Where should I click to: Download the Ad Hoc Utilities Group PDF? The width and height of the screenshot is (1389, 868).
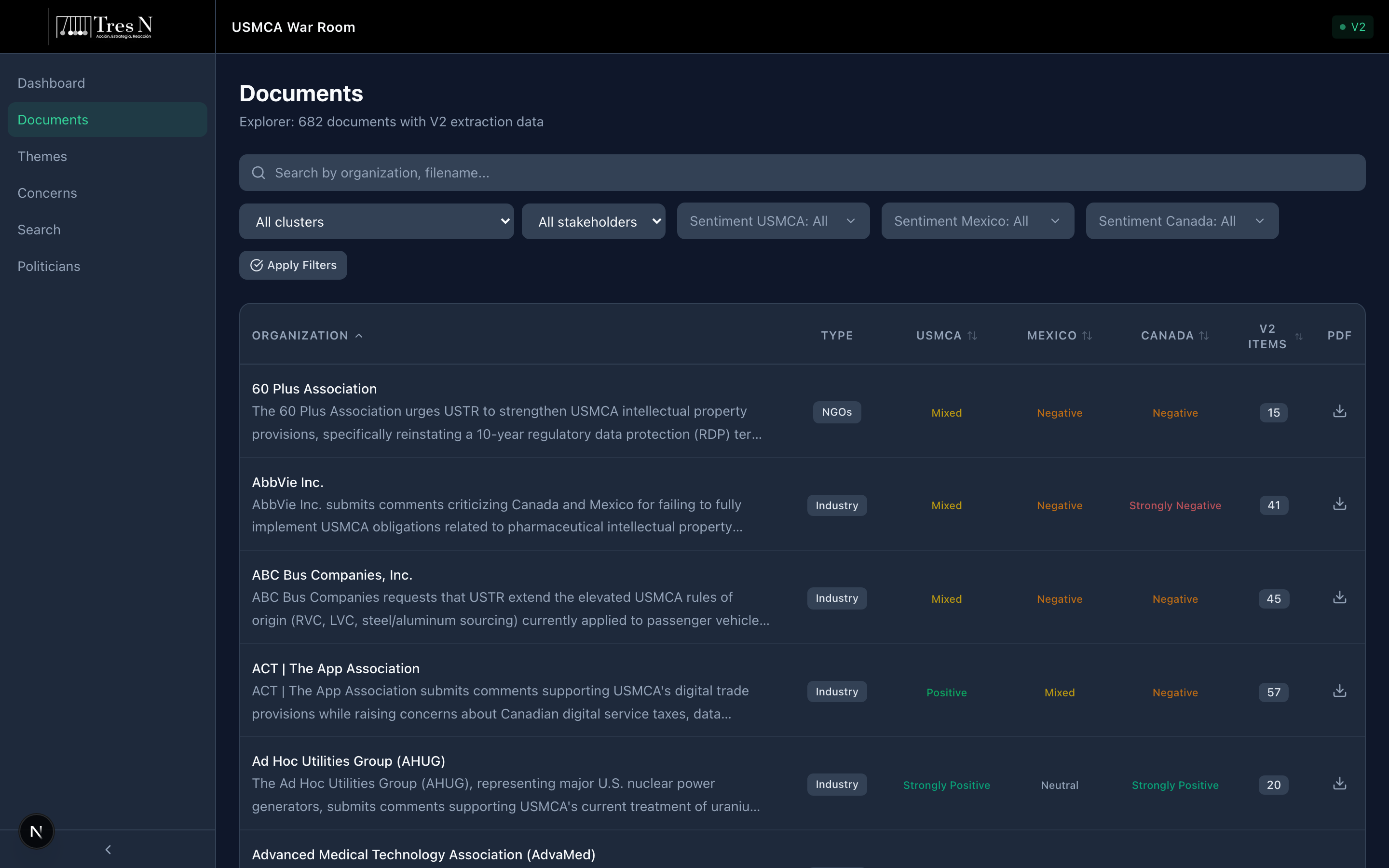pos(1339,784)
